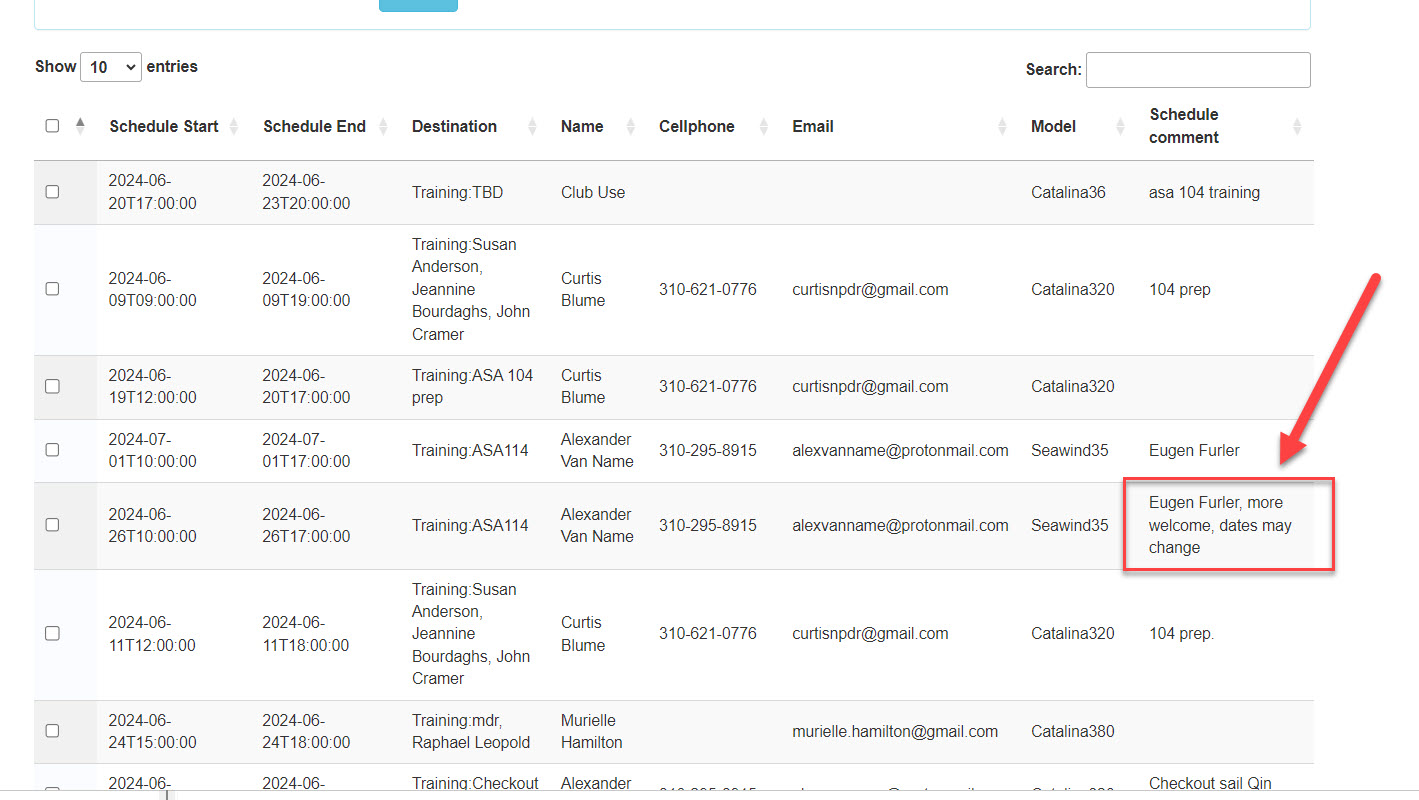Click curtisnpdr@gmail.com in 104 prep row
Image resolution: width=1419 pixels, height=800 pixels.
point(870,290)
